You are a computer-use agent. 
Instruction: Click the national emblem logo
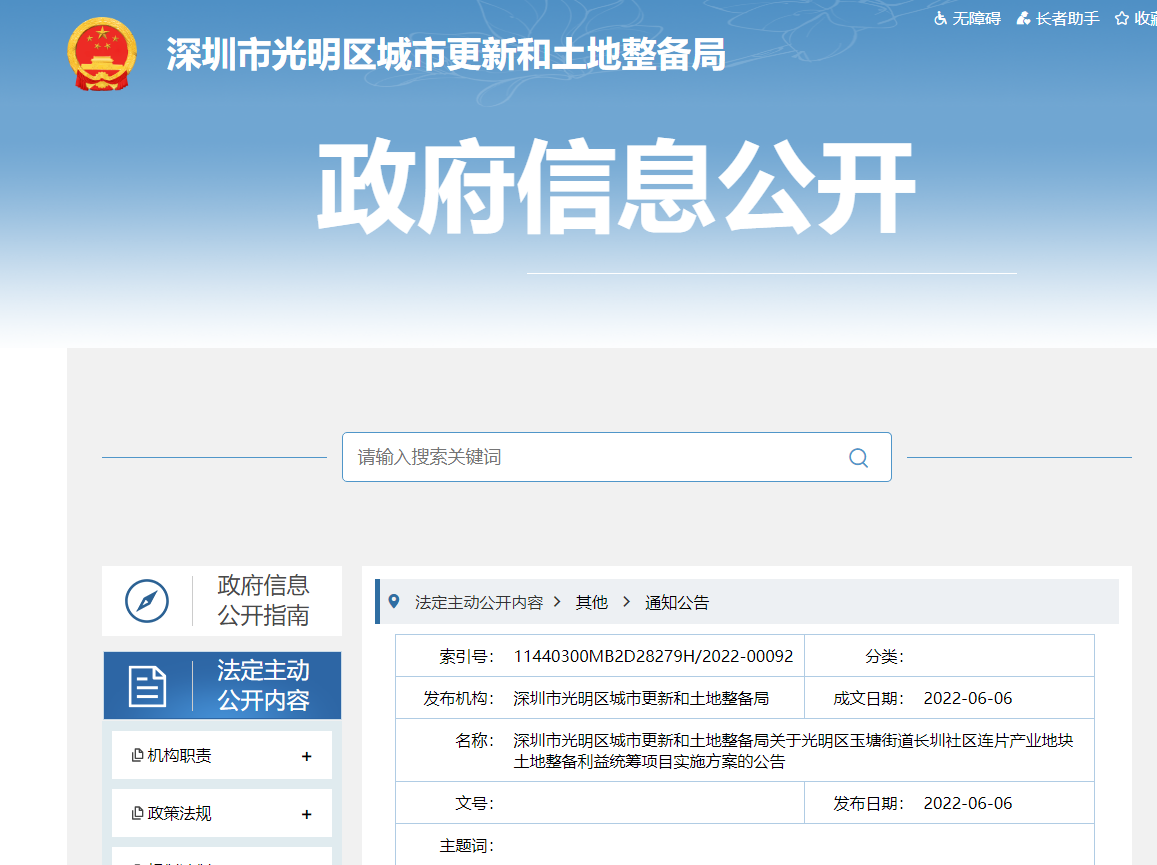(x=98, y=54)
